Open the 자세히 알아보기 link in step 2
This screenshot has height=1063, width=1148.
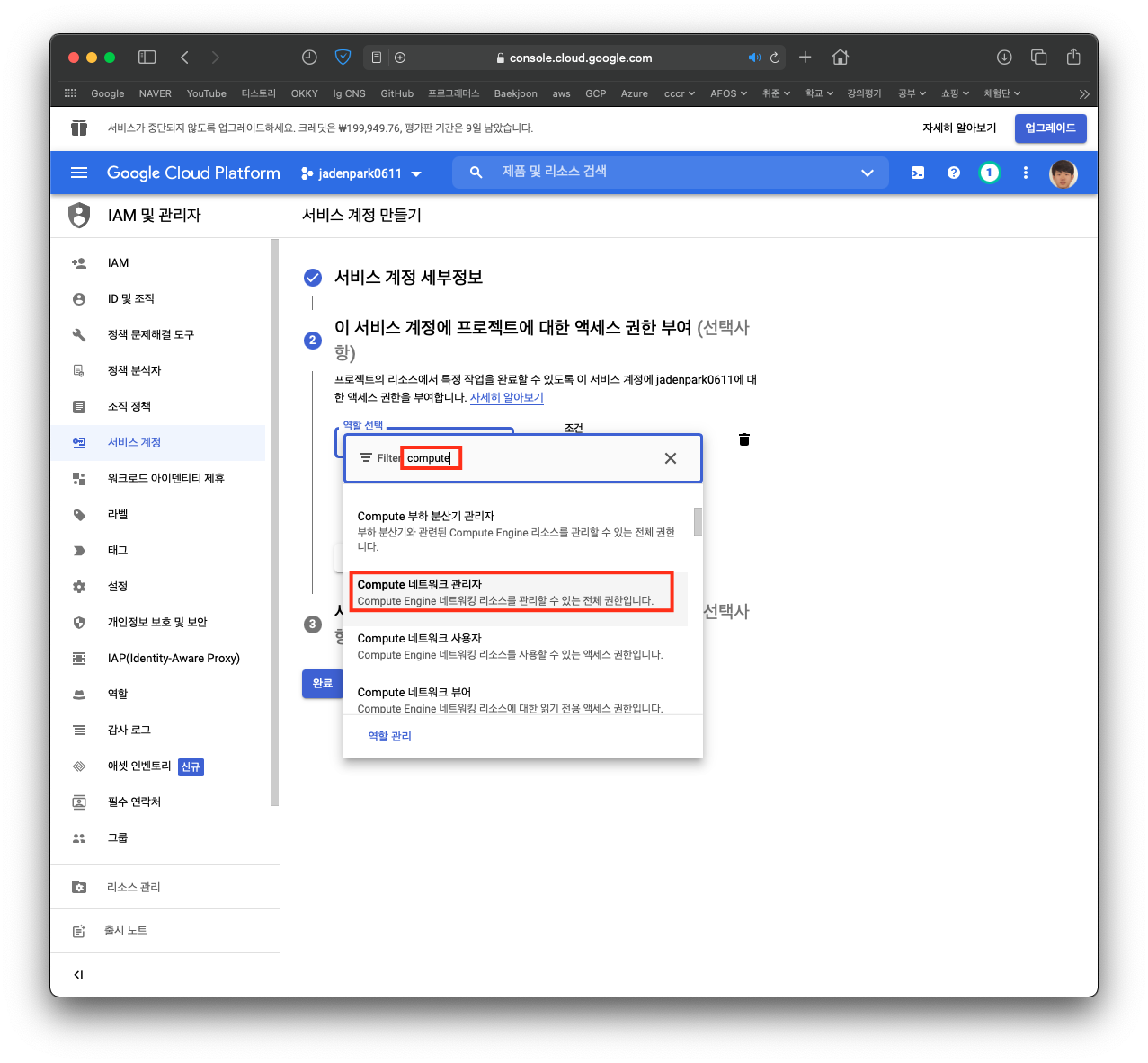pos(507,397)
